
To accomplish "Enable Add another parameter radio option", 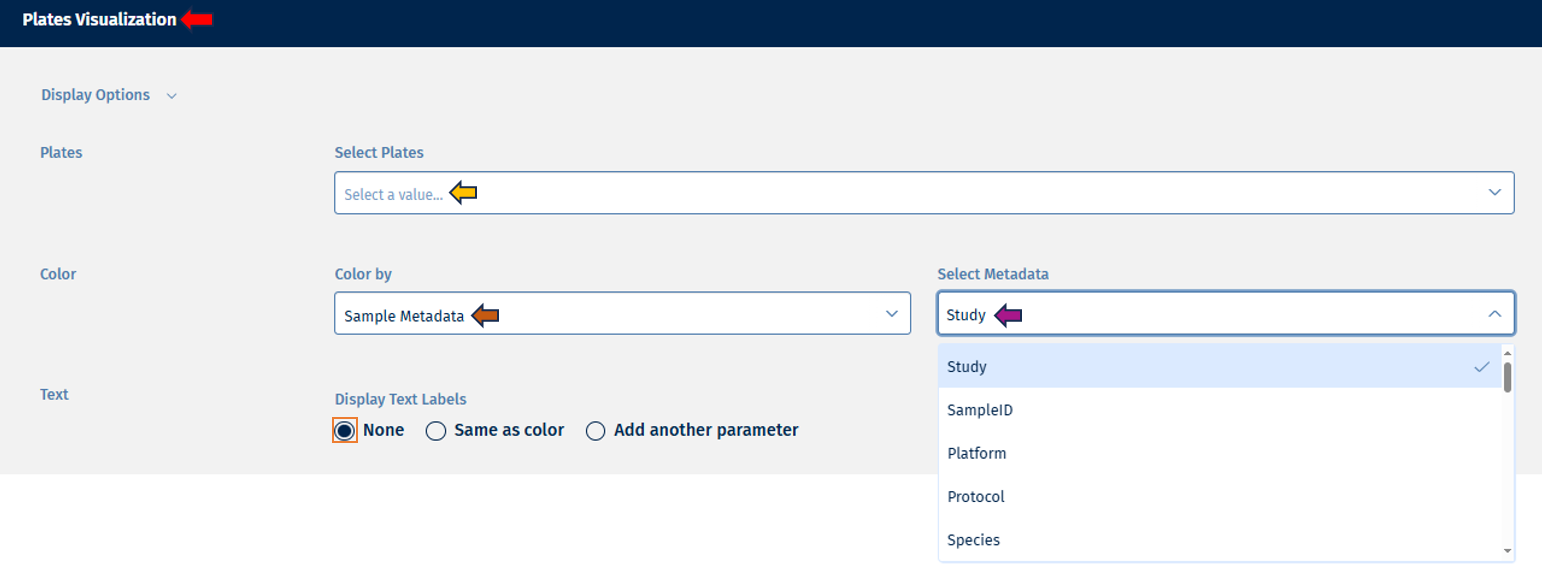I will [x=596, y=431].
